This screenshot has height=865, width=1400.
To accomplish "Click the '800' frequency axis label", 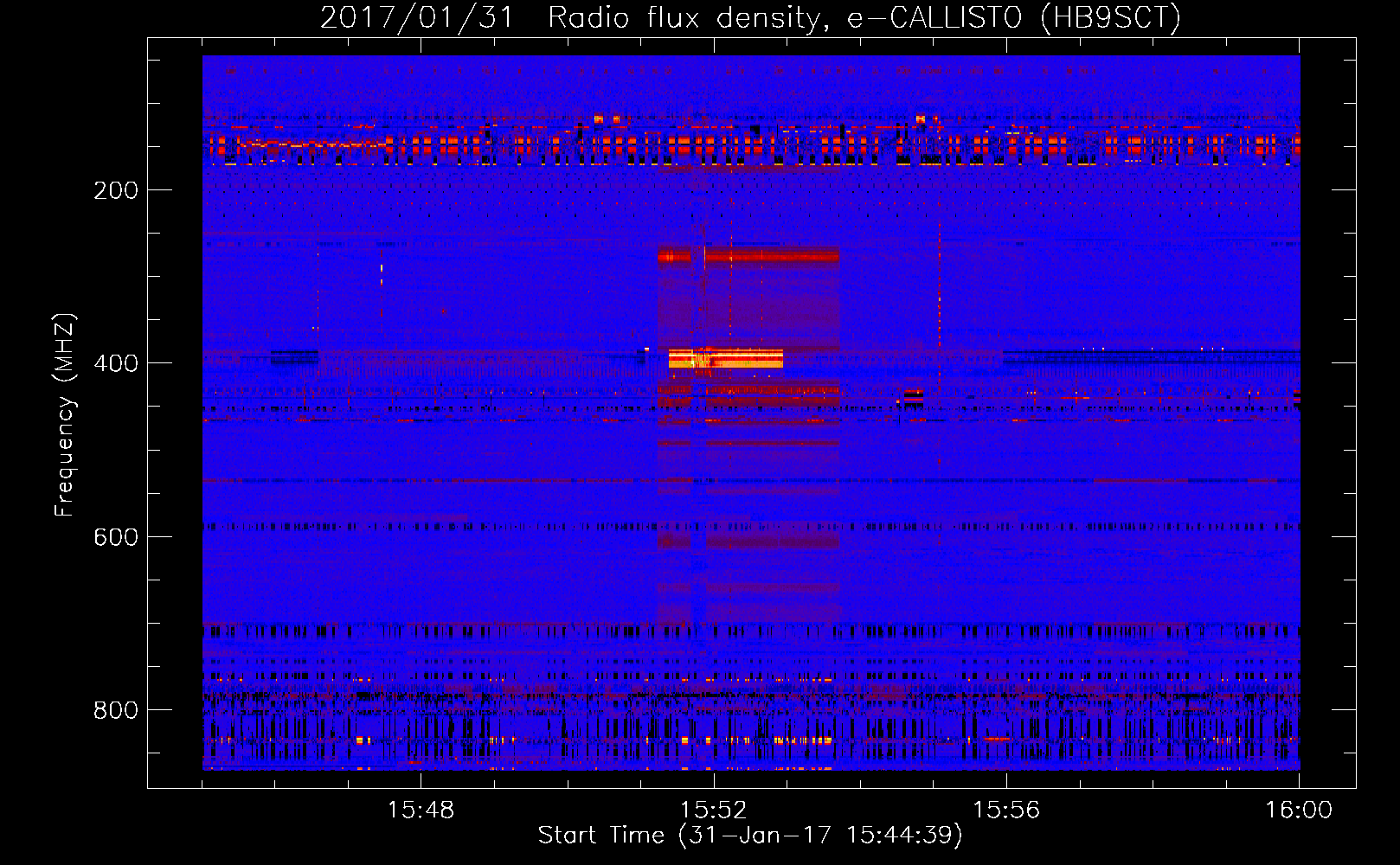I will [x=116, y=710].
